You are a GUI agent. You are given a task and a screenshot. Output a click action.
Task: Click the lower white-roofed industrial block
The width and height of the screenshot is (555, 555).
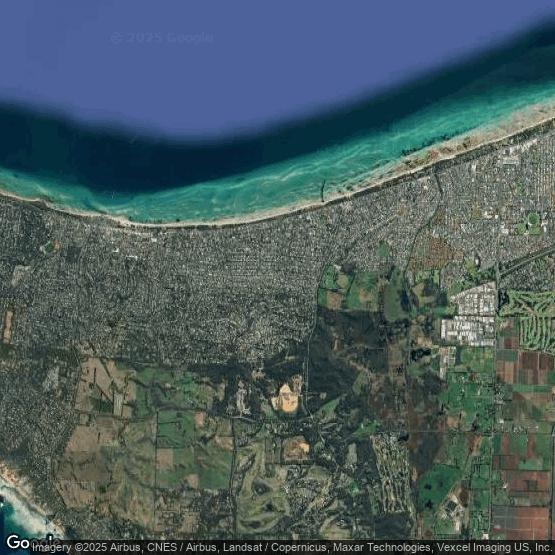tap(468, 331)
